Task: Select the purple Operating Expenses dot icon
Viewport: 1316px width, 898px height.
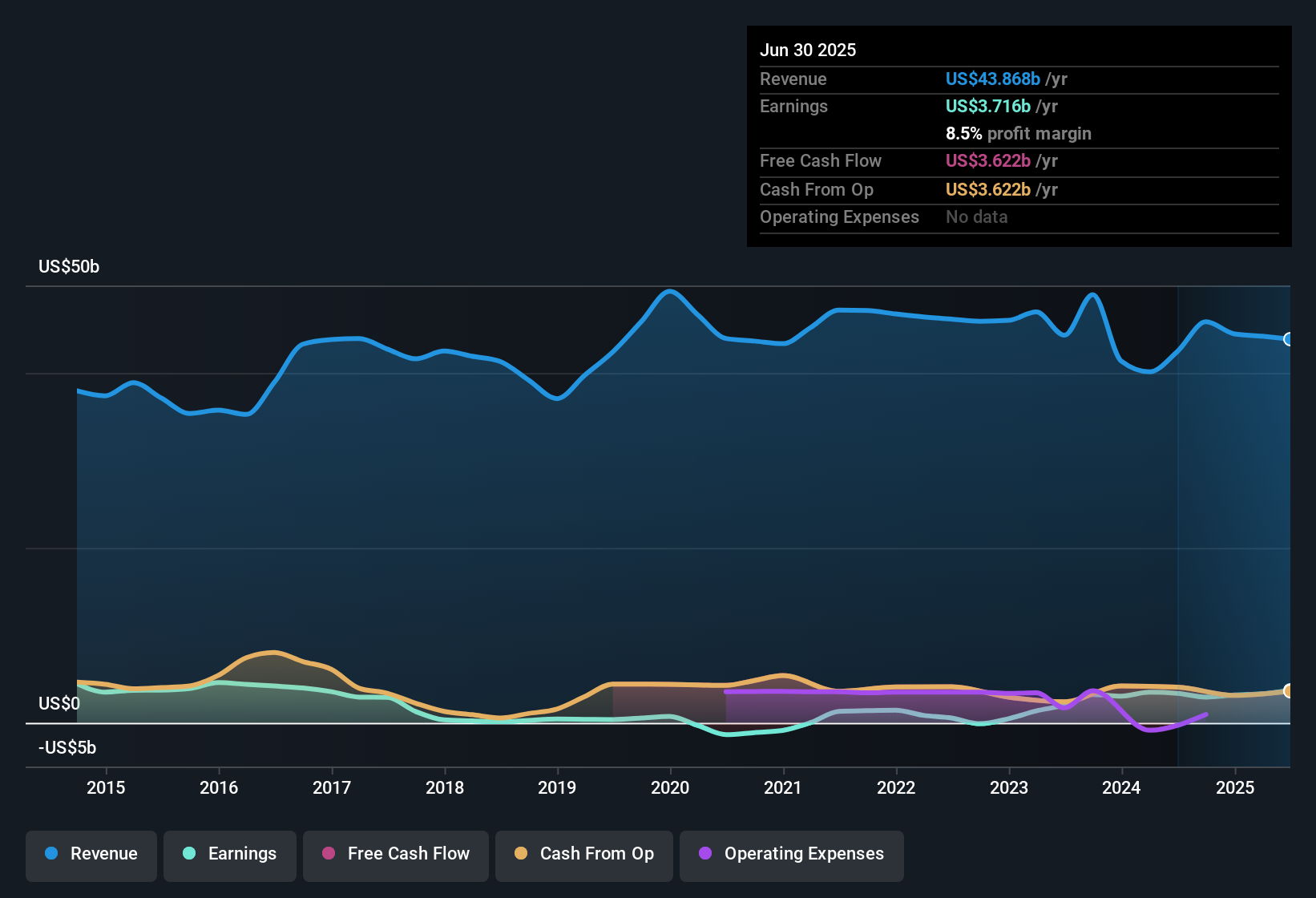Action: pos(704,855)
